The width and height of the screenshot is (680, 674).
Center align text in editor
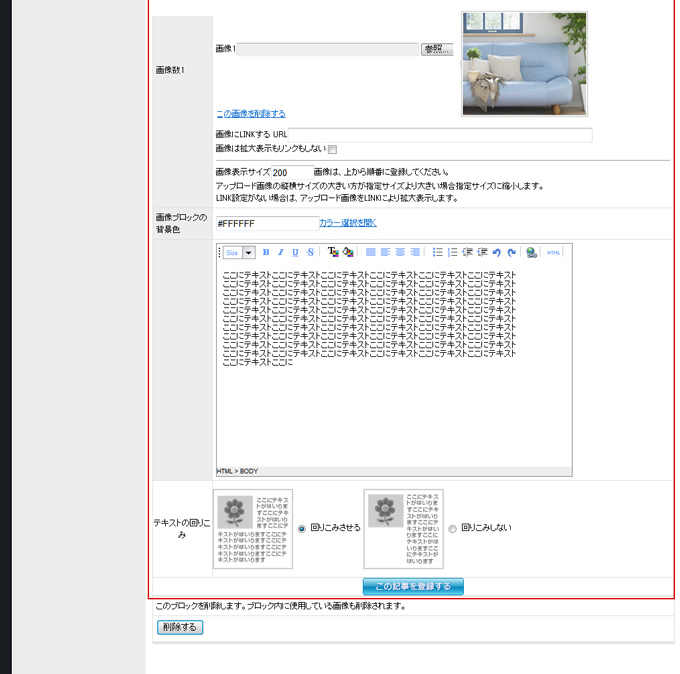point(385,253)
